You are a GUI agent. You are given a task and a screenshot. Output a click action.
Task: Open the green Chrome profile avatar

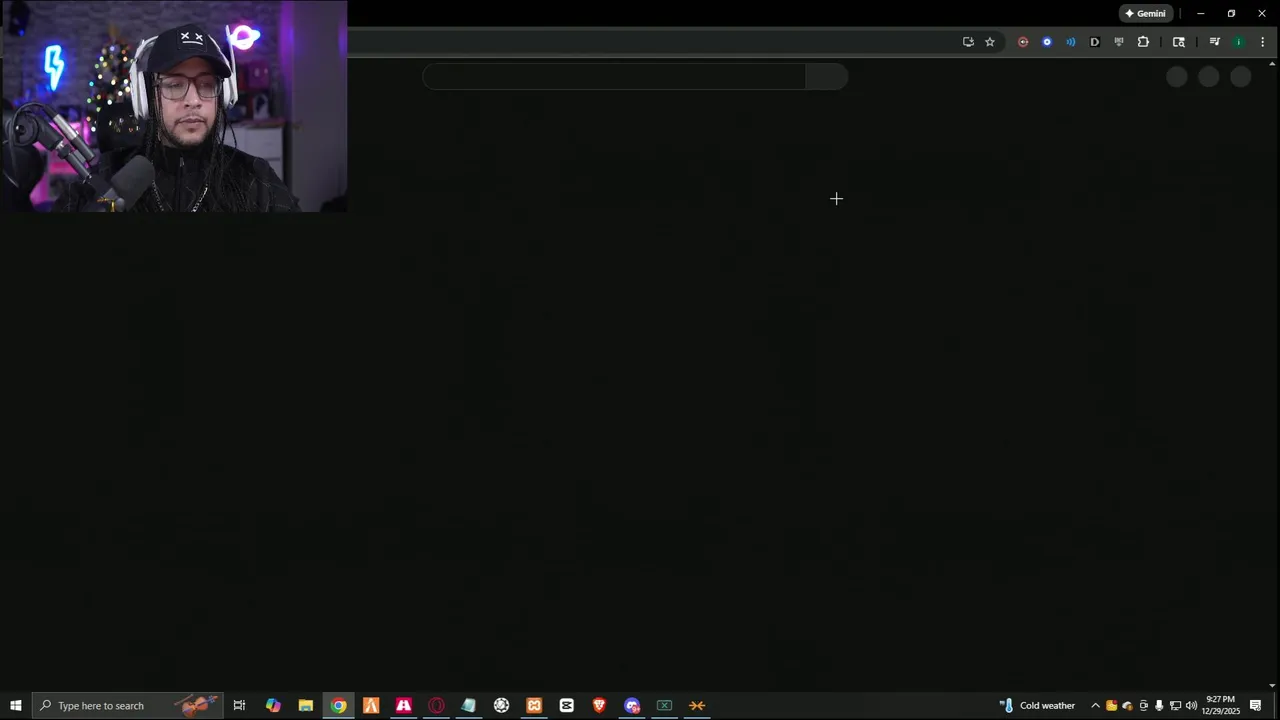1239,42
